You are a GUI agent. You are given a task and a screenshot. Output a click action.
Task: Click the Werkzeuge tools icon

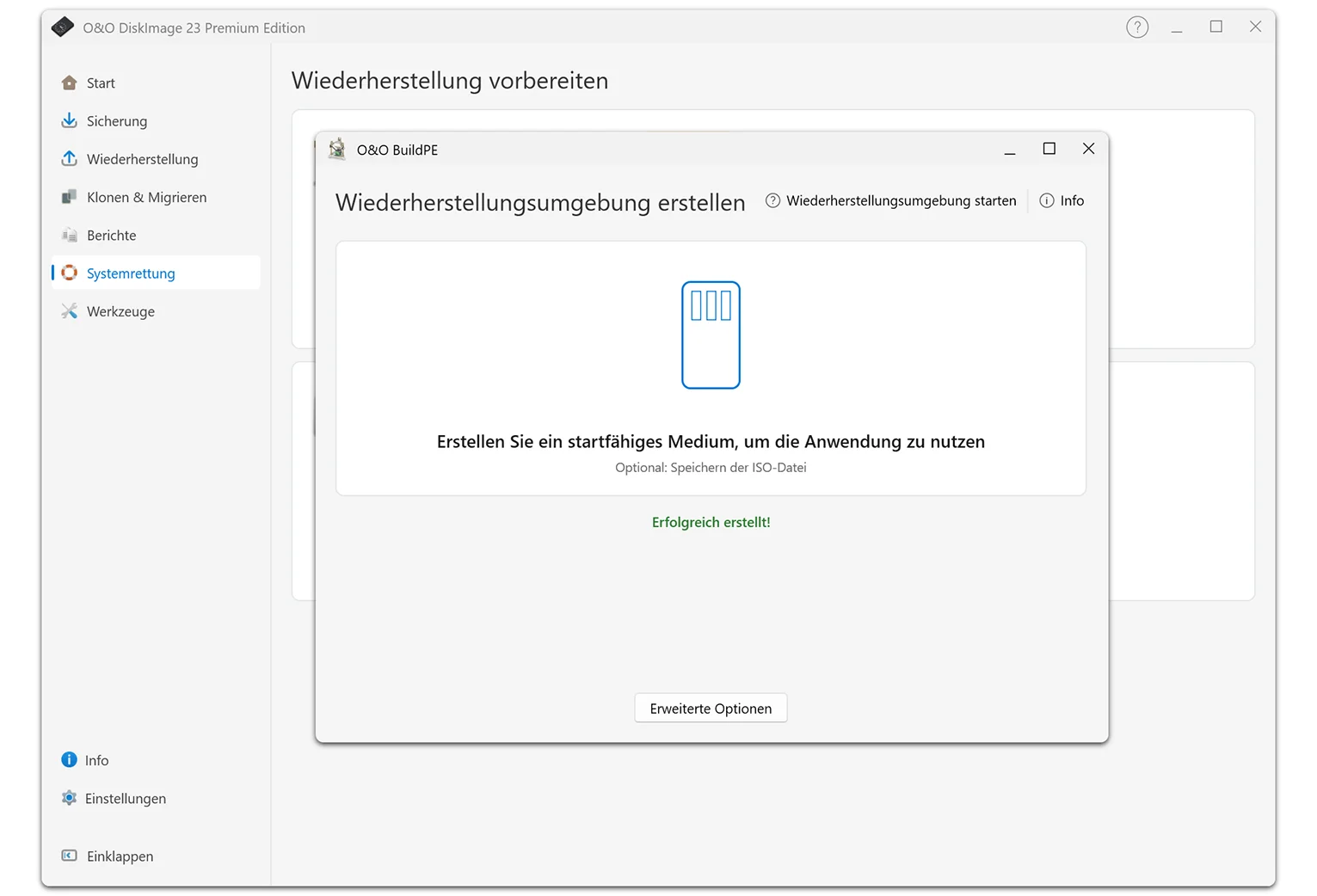pos(70,311)
